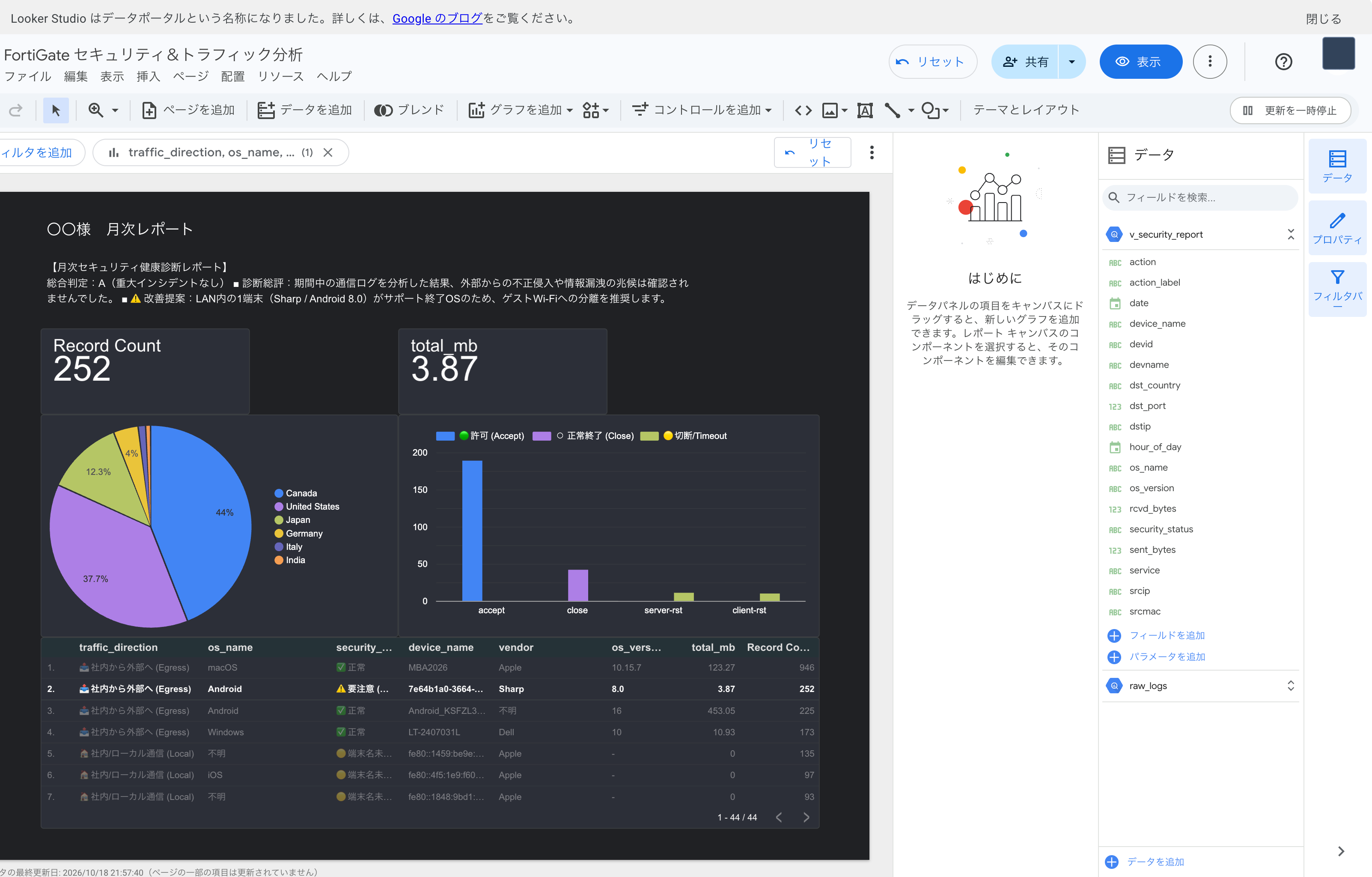Remove the traffic_direction filter chip
This screenshot has height=877, width=1372.
click(327, 153)
